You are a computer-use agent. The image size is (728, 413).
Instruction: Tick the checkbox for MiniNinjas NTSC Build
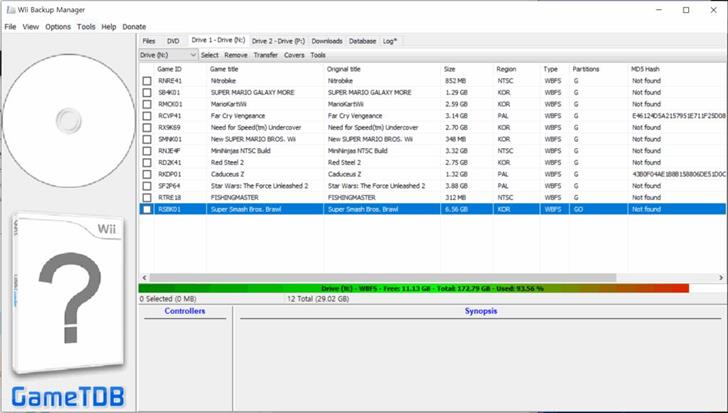point(147,151)
